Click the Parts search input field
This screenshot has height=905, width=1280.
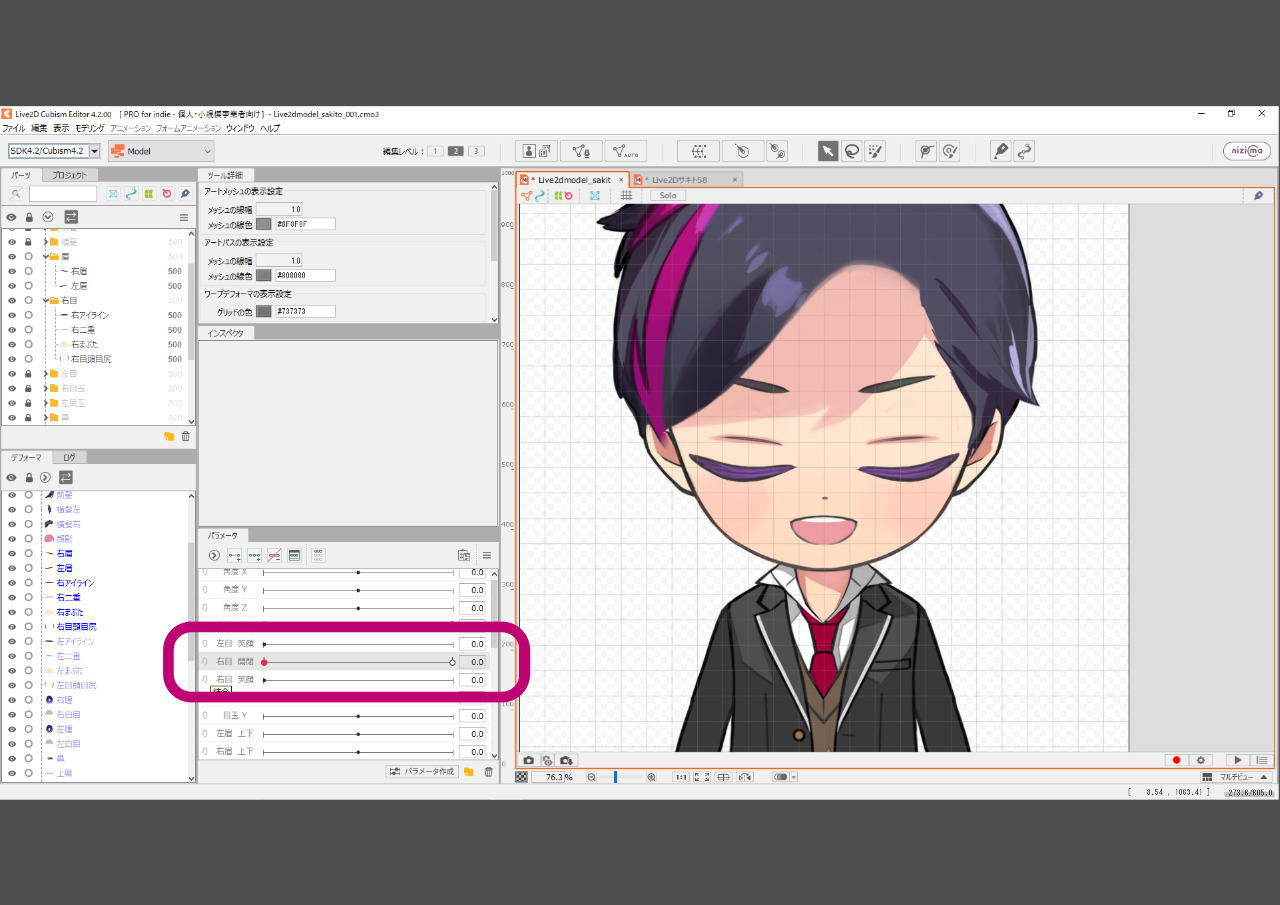tap(63, 194)
